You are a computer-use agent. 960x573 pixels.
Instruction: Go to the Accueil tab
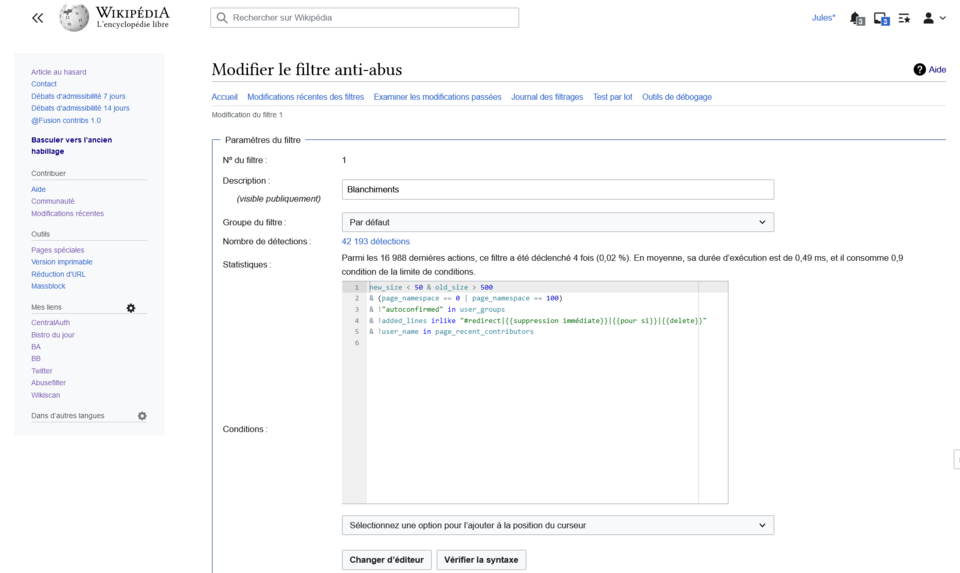click(x=224, y=97)
